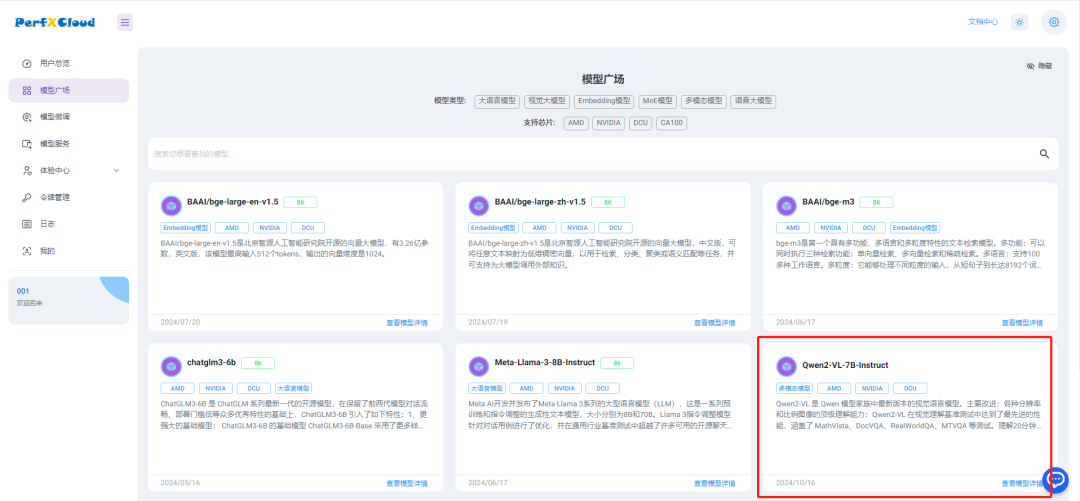Click the BAAI/bge-large-en-v1.5 model icon
1080x501 pixels.
click(x=171, y=205)
